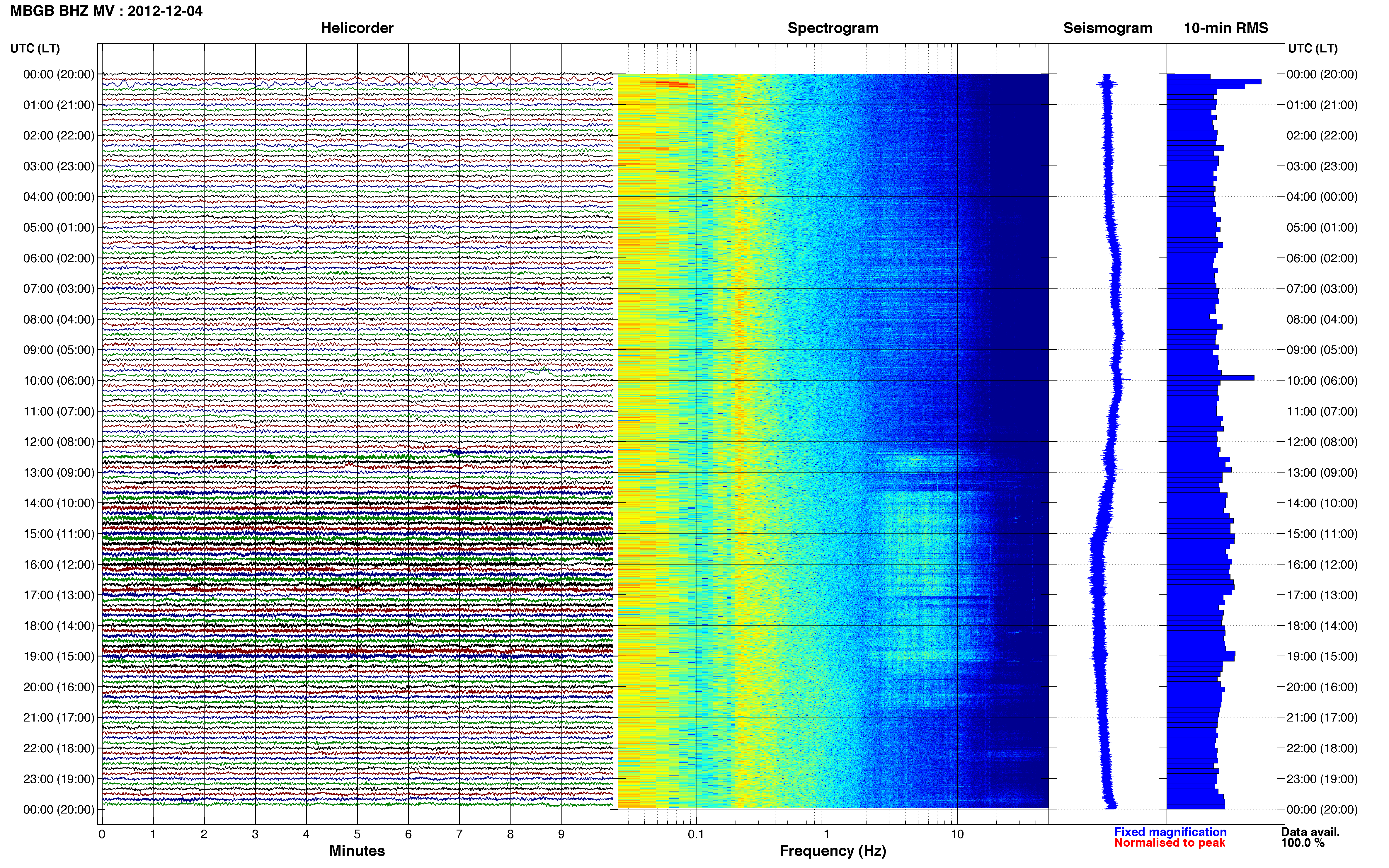Click minute tick label '9' on helicorder
Image resolution: width=1389 pixels, height=868 pixels.
561,834
